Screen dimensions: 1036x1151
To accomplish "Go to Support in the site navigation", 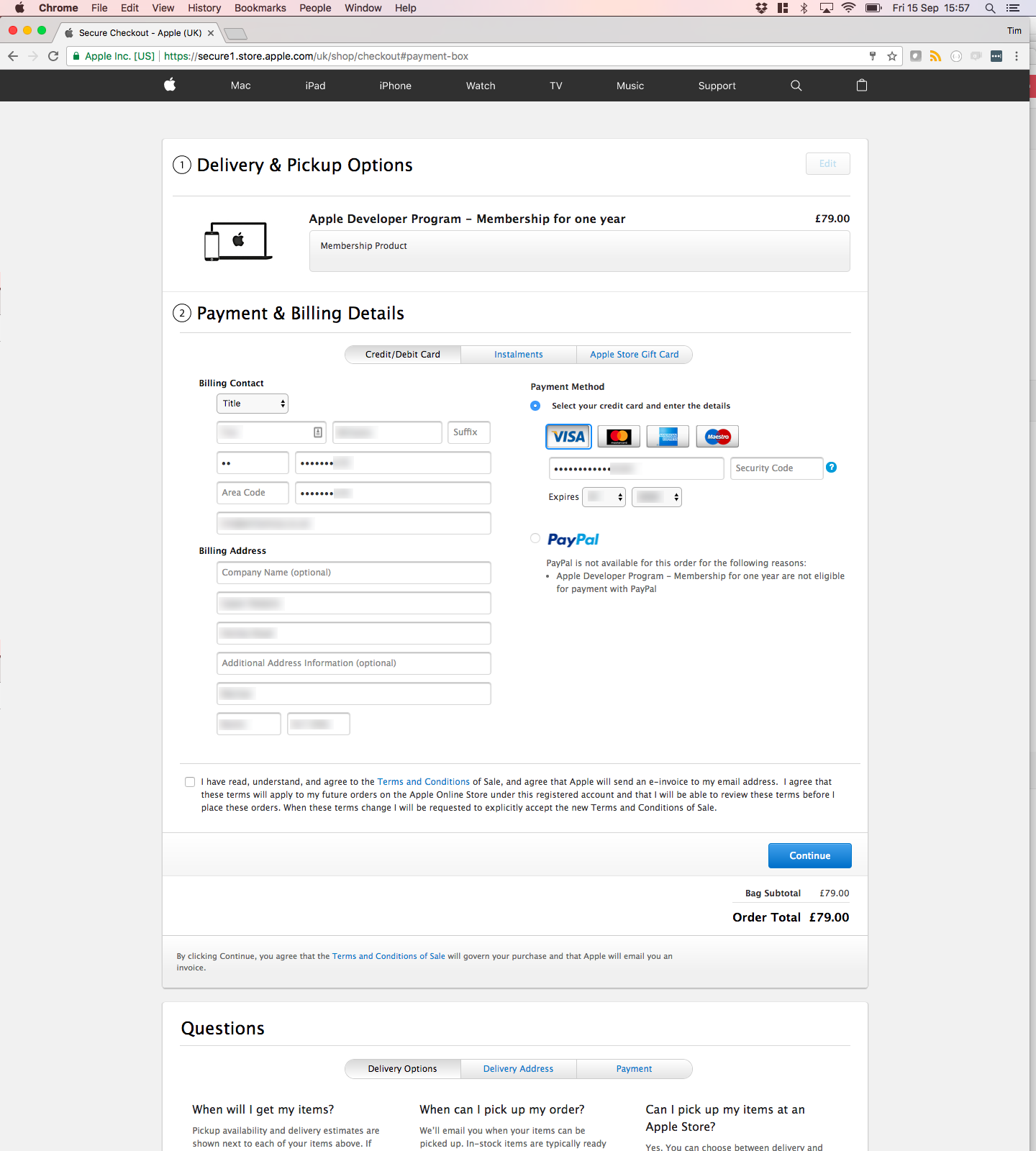I will tap(717, 86).
